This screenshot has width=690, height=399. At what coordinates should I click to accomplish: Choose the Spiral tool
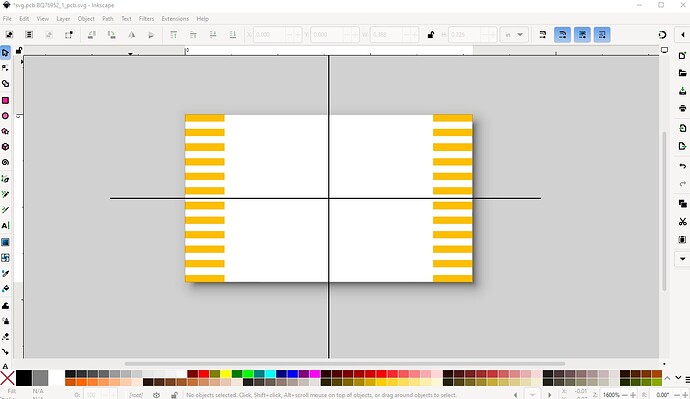pyautogui.click(x=5, y=162)
